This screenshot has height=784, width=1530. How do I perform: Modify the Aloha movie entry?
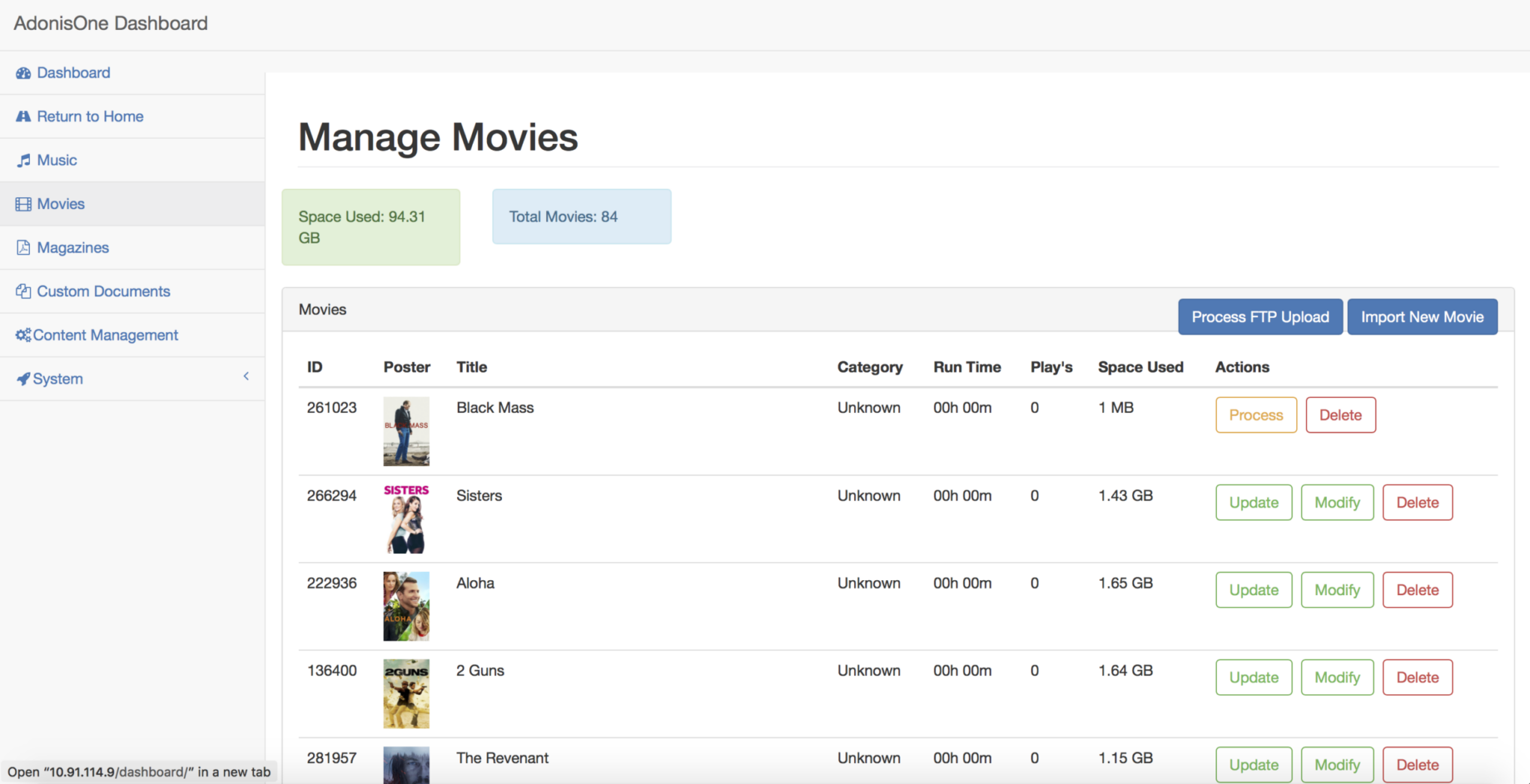coord(1337,590)
